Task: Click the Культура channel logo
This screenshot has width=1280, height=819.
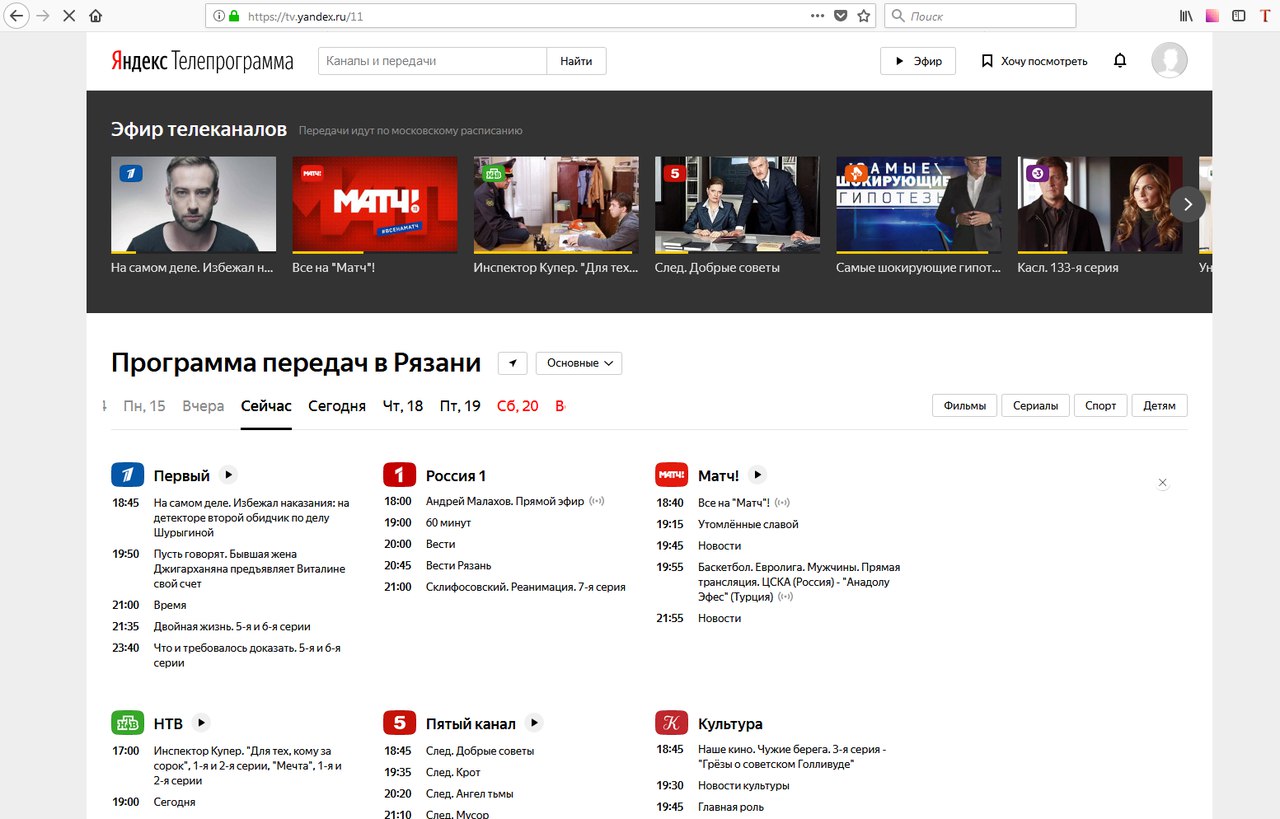Action: coord(672,722)
